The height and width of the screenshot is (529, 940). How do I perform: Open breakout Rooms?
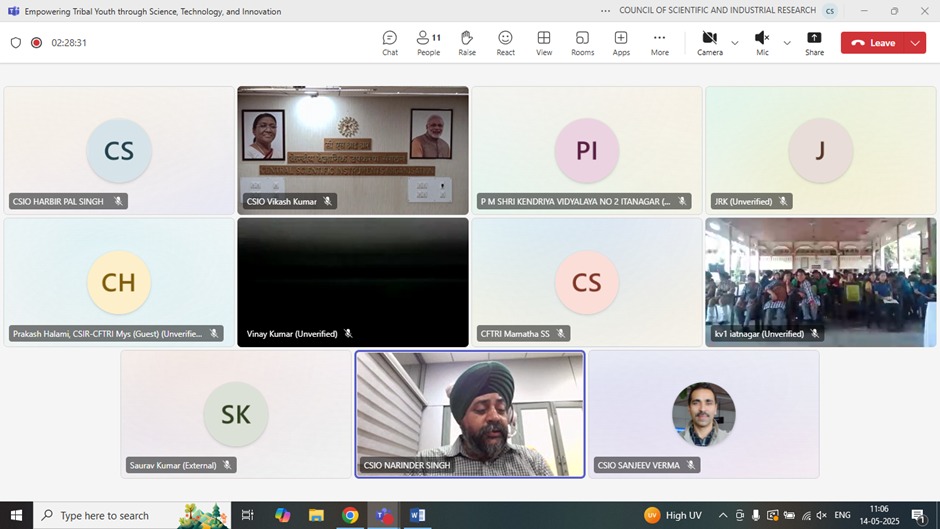click(x=582, y=43)
